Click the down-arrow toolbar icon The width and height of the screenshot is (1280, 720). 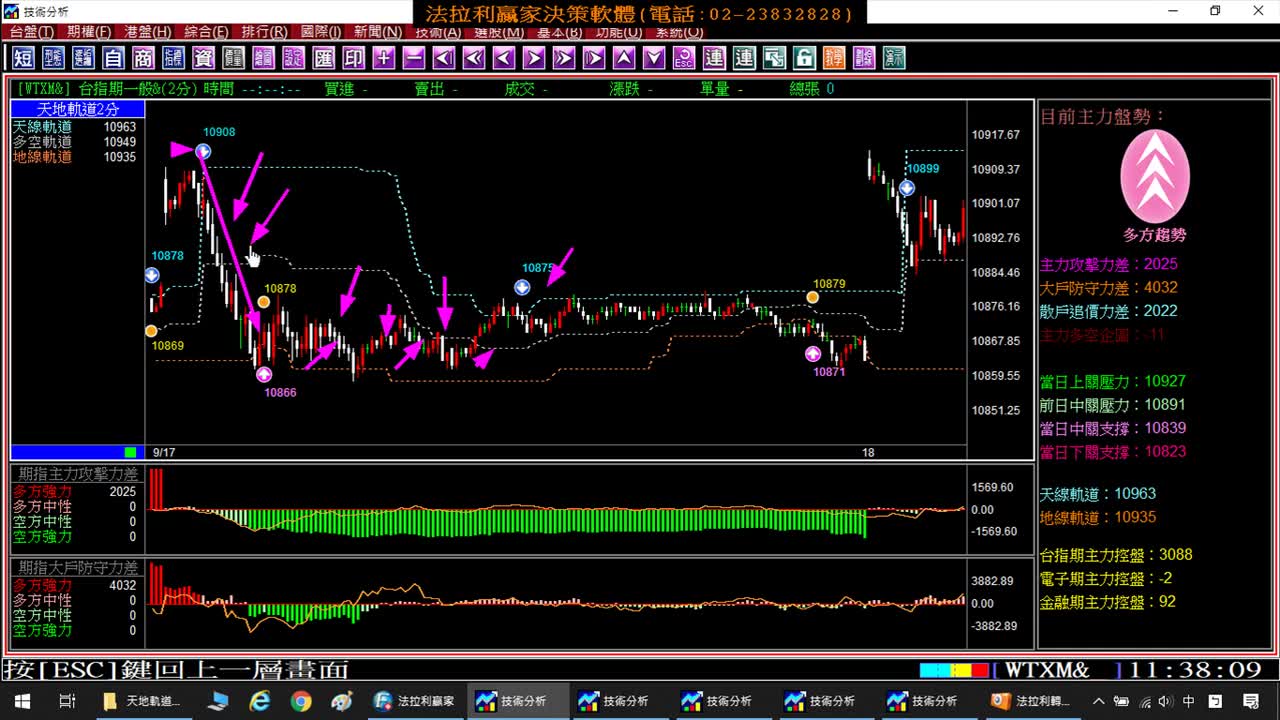click(654, 58)
